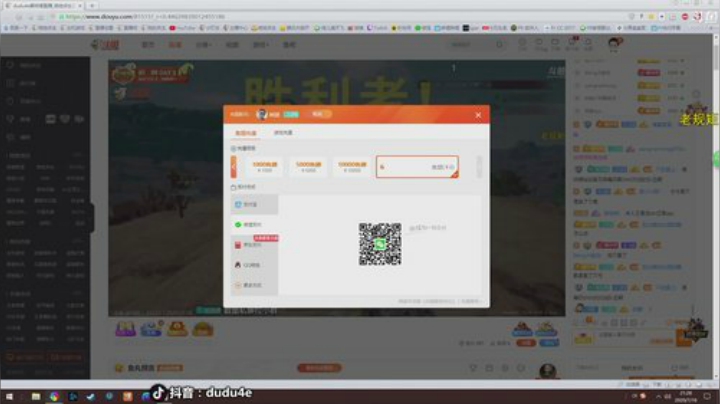
Task: Click the third golden chest below video
Action: click(177, 329)
